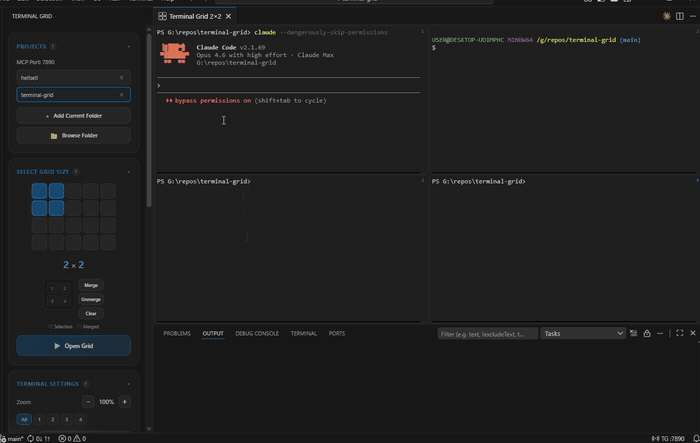
Task: Select terminal 4 zoom target
Action: [x=80, y=419]
